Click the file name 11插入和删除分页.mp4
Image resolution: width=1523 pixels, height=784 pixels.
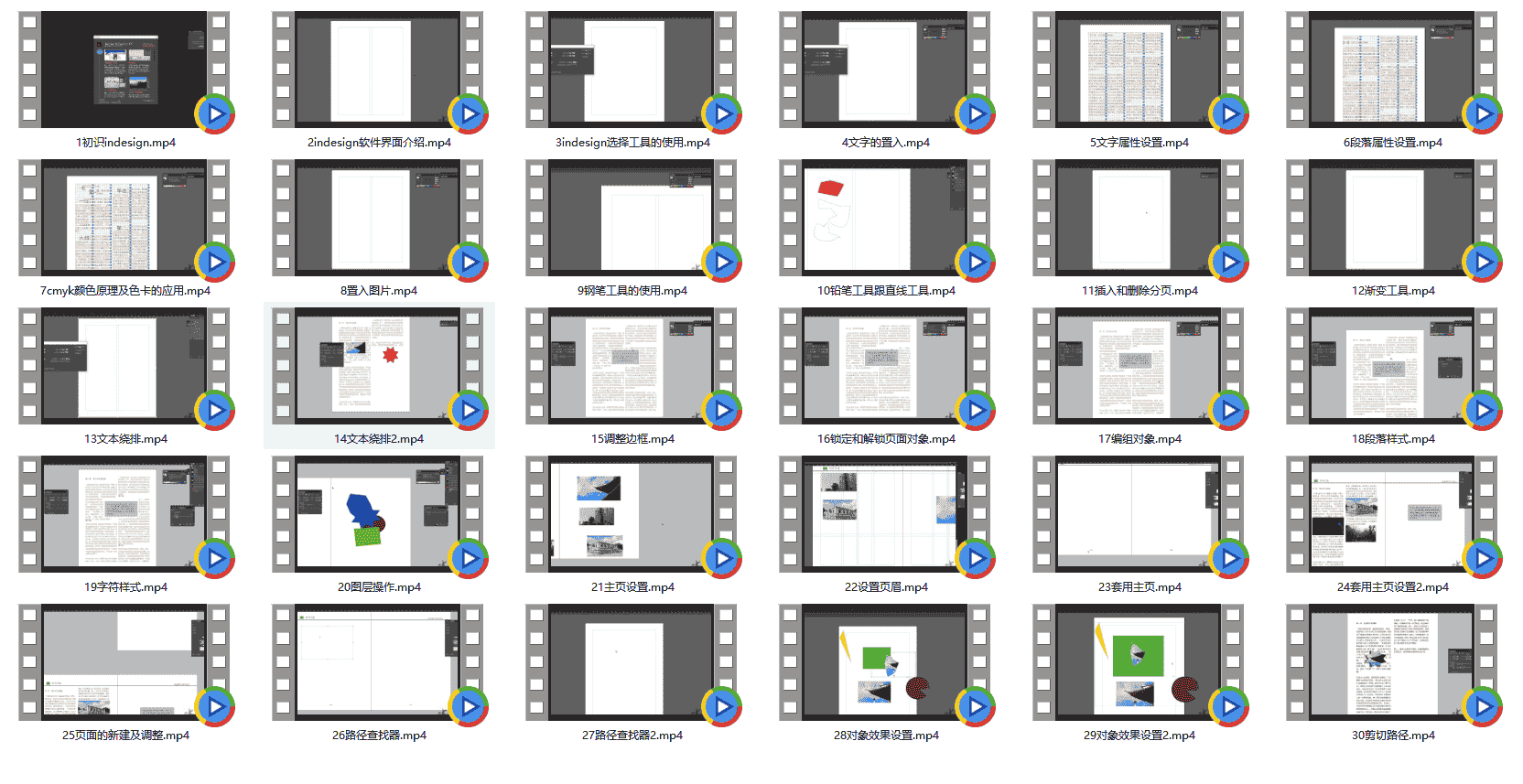click(1140, 291)
